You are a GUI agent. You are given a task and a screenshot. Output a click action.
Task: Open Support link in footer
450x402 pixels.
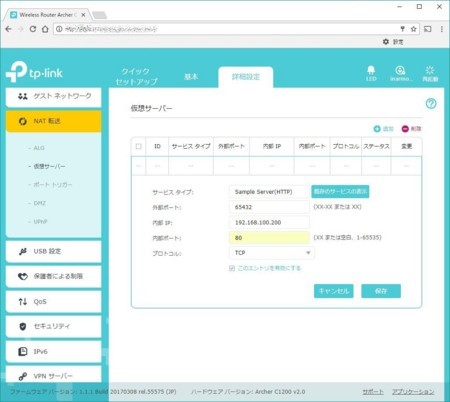(x=373, y=392)
